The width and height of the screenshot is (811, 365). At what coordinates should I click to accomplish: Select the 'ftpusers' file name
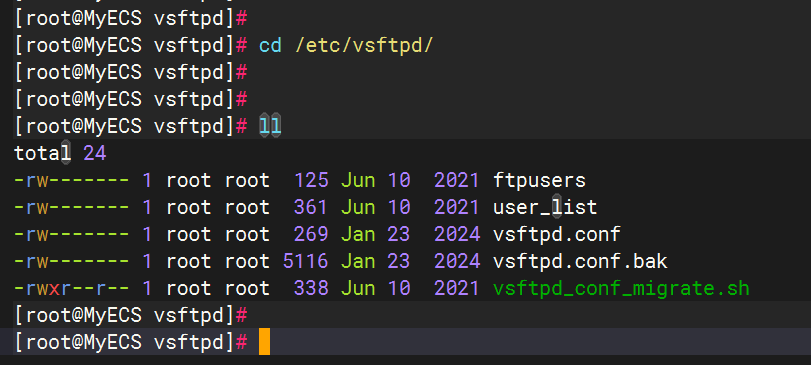click(x=539, y=180)
